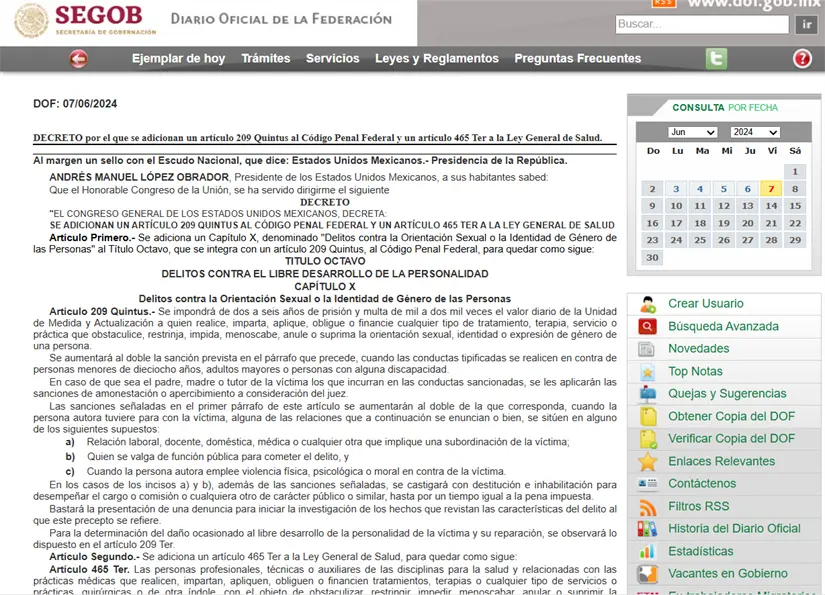The image size is (825, 595).
Task: Open the red help question mark icon
Action: (802, 59)
